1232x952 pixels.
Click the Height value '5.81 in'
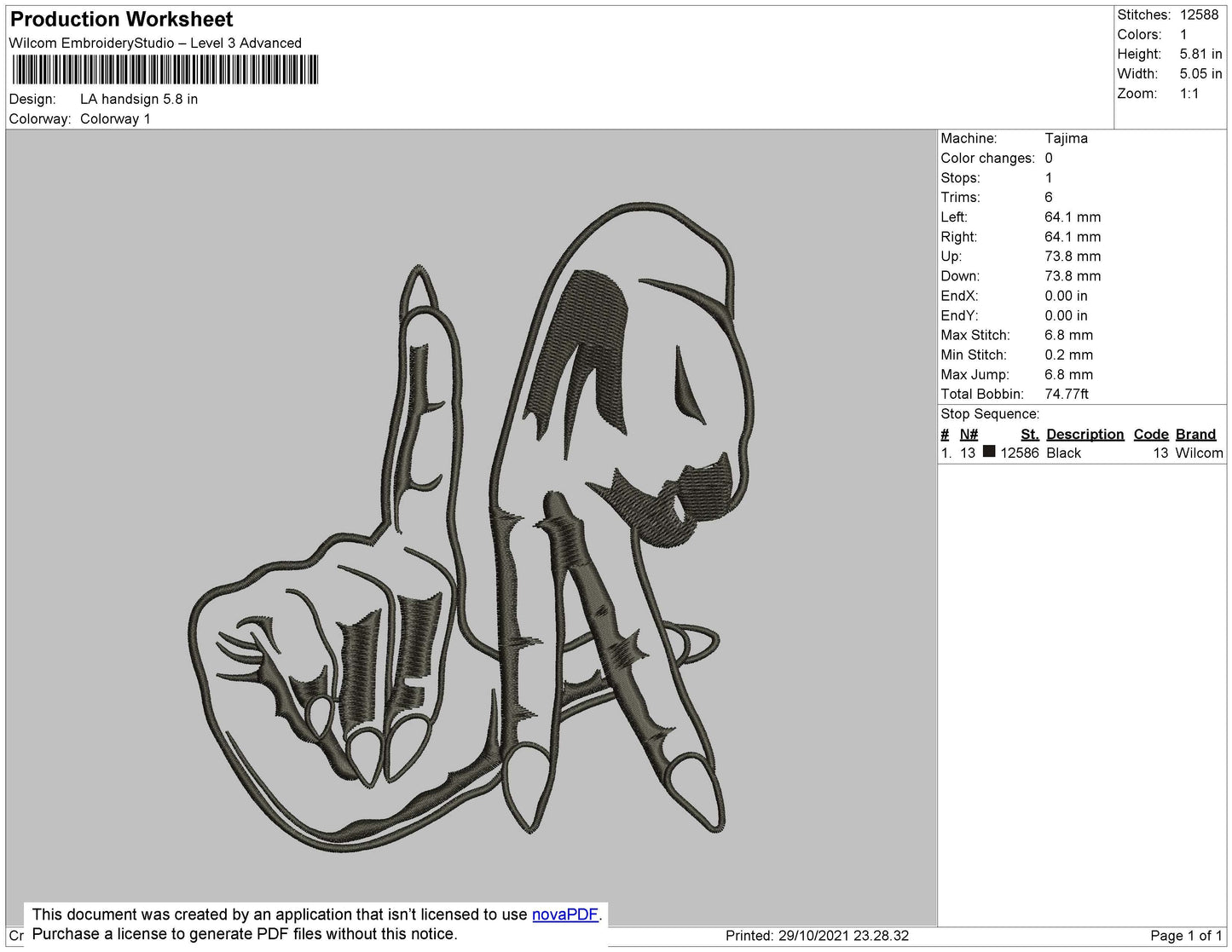[x=1200, y=54]
